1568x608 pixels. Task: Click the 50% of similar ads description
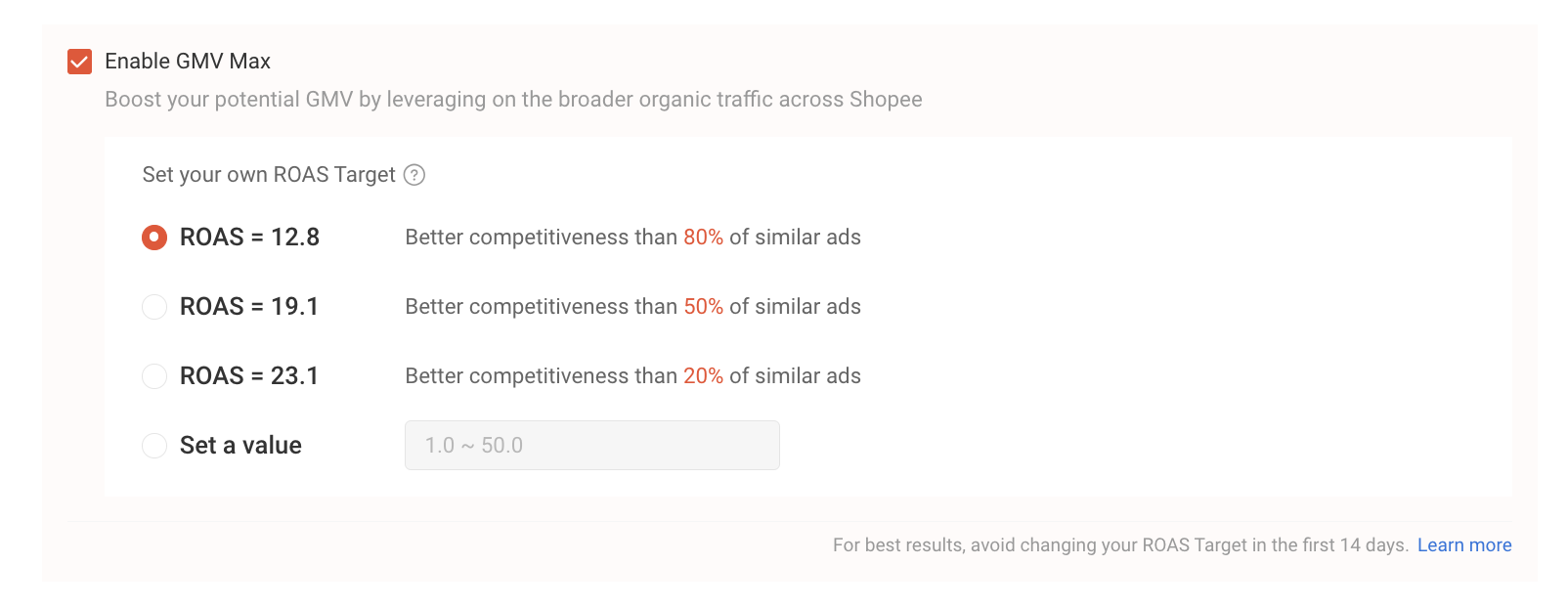click(x=633, y=307)
